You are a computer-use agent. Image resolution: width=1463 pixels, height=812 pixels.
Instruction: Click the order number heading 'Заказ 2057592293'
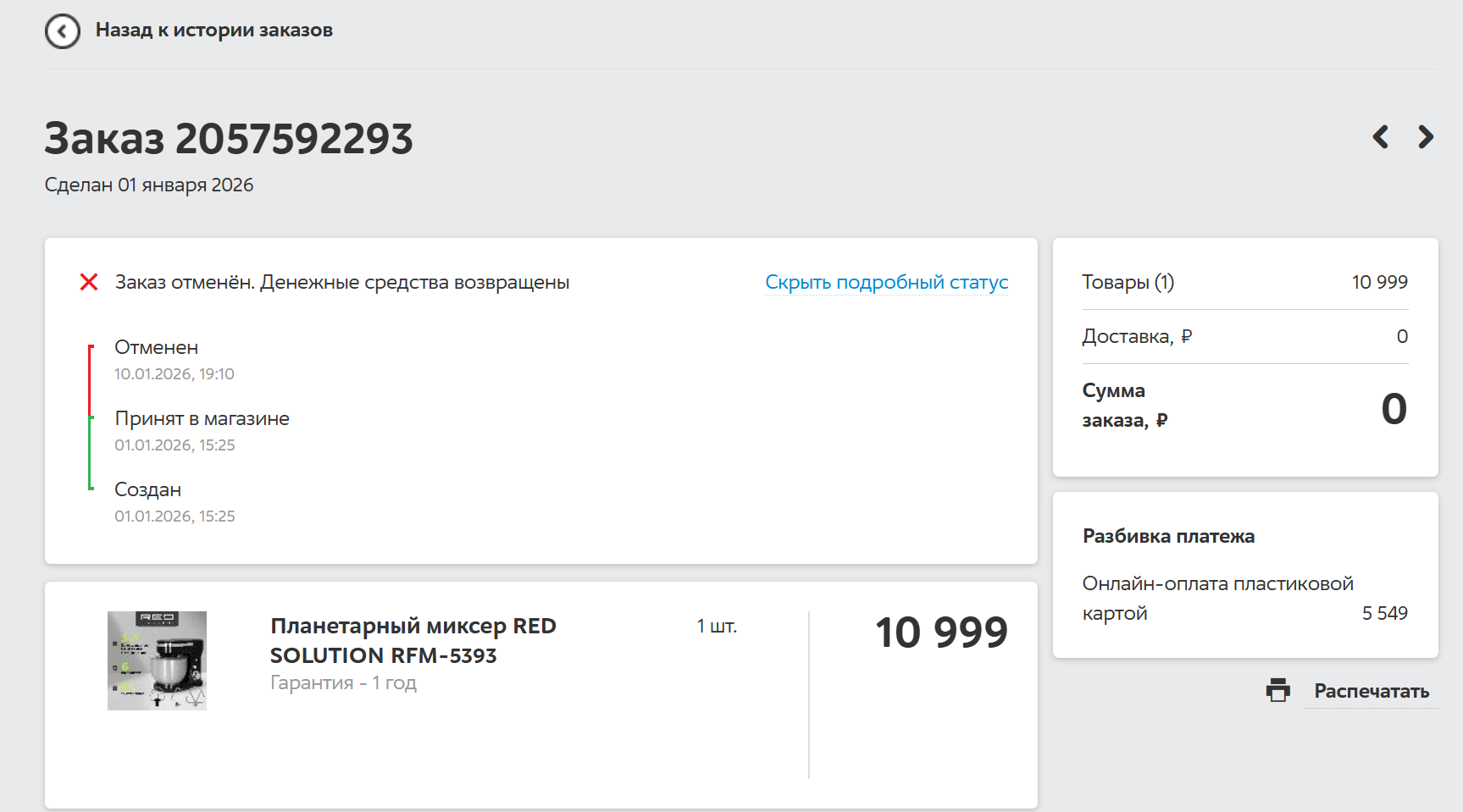229,139
